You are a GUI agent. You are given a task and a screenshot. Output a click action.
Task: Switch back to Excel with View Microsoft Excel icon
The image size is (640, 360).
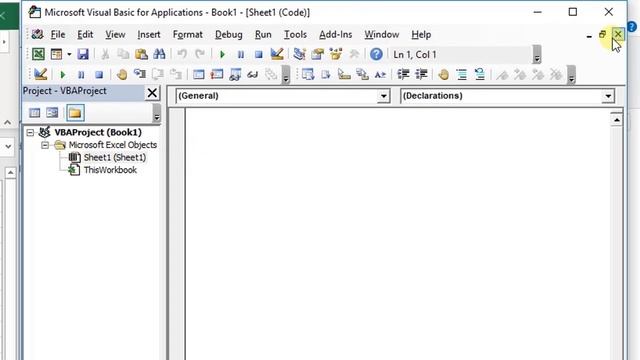pos(38,54)
